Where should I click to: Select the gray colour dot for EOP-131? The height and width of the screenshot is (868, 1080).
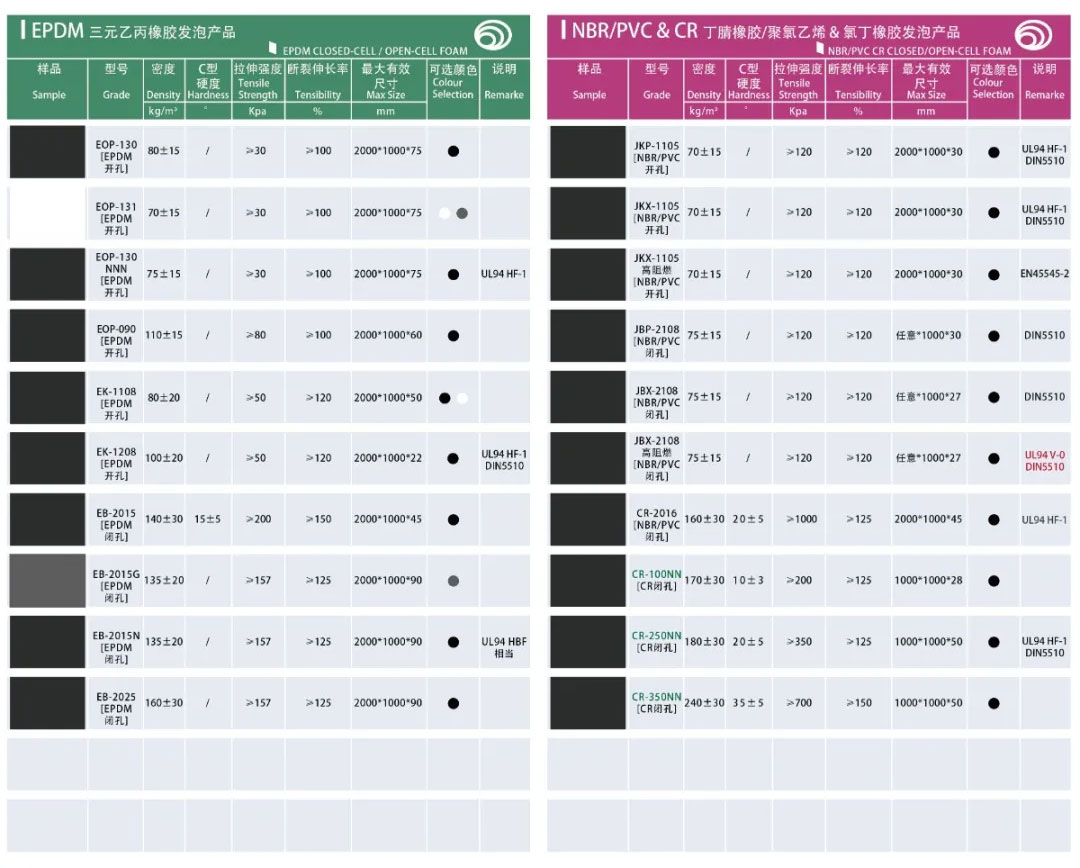(x=462, y=213)
